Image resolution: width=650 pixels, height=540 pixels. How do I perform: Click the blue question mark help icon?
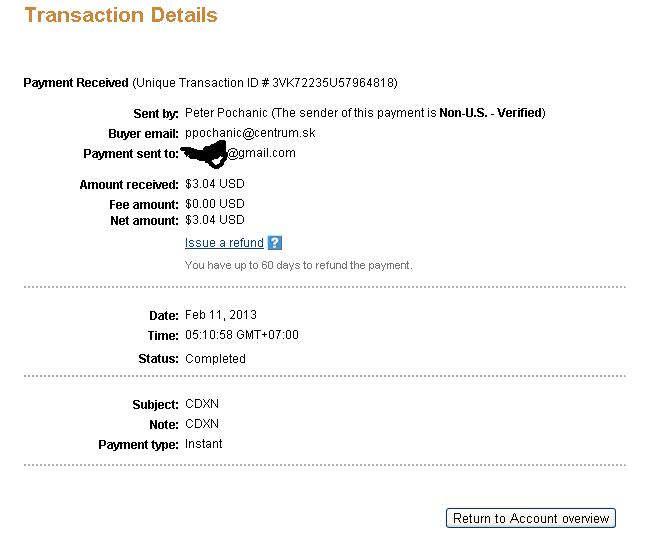pos(275,243)
